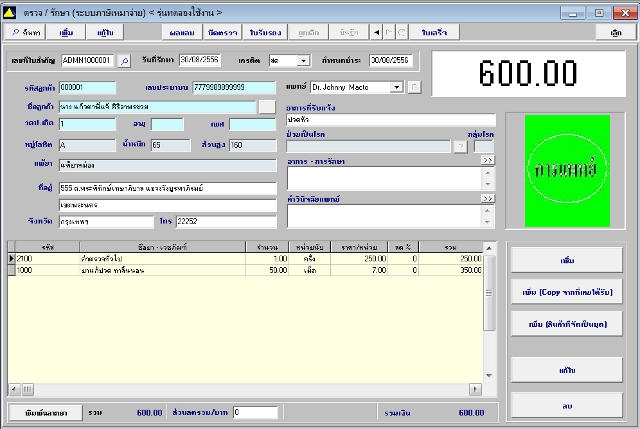Click the rightmost toolbar button to close form

[615, 33]
